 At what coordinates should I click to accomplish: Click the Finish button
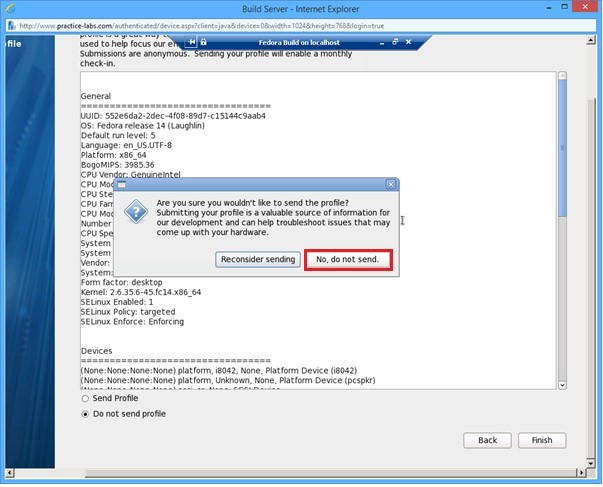point(541,440)
